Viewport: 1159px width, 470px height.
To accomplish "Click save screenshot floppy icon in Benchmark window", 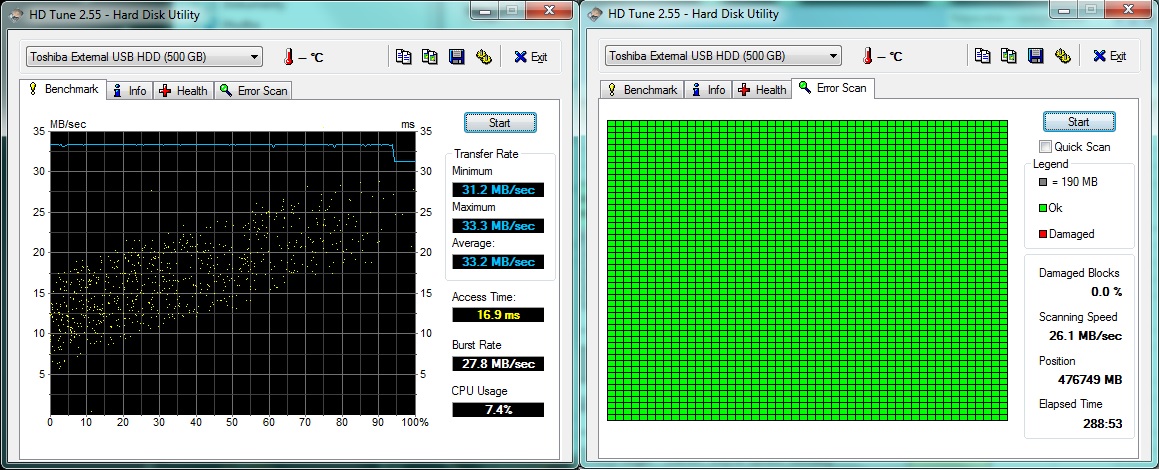I will coord(456,57).
